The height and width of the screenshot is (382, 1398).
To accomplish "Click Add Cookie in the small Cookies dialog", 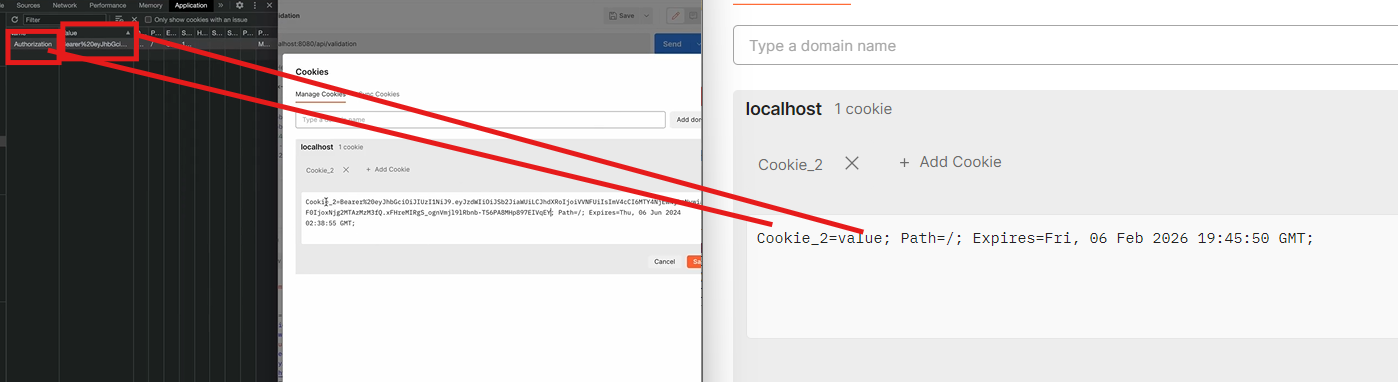I will click(388, 170).
